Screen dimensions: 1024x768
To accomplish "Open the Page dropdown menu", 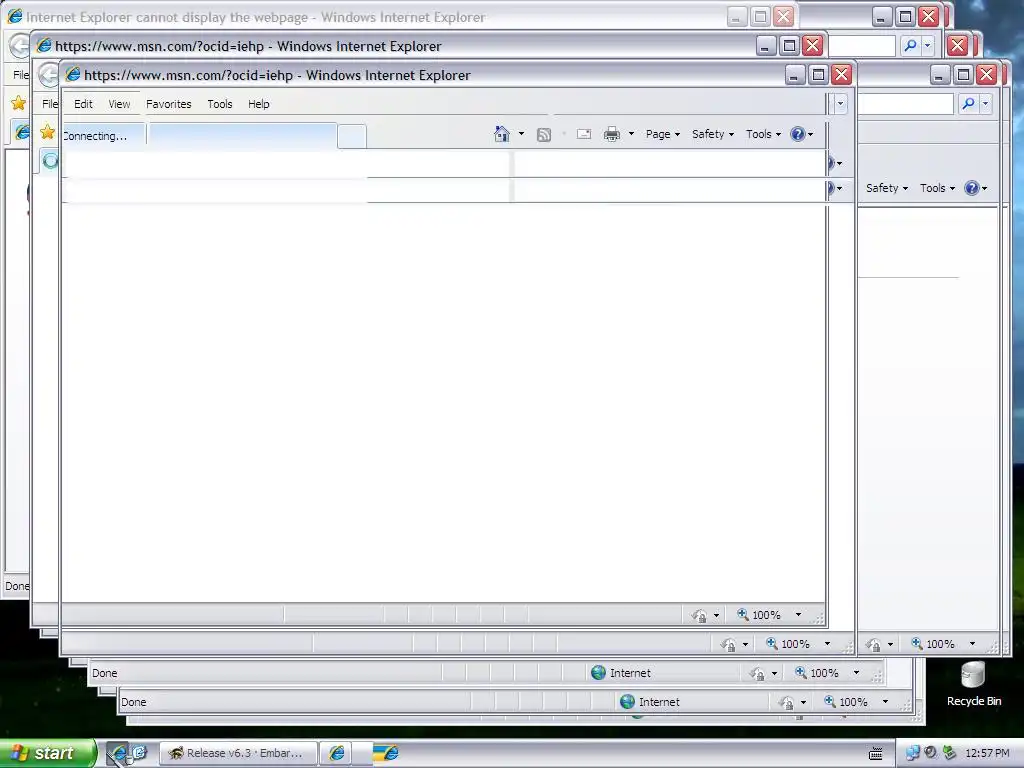I will pos(663,134).
